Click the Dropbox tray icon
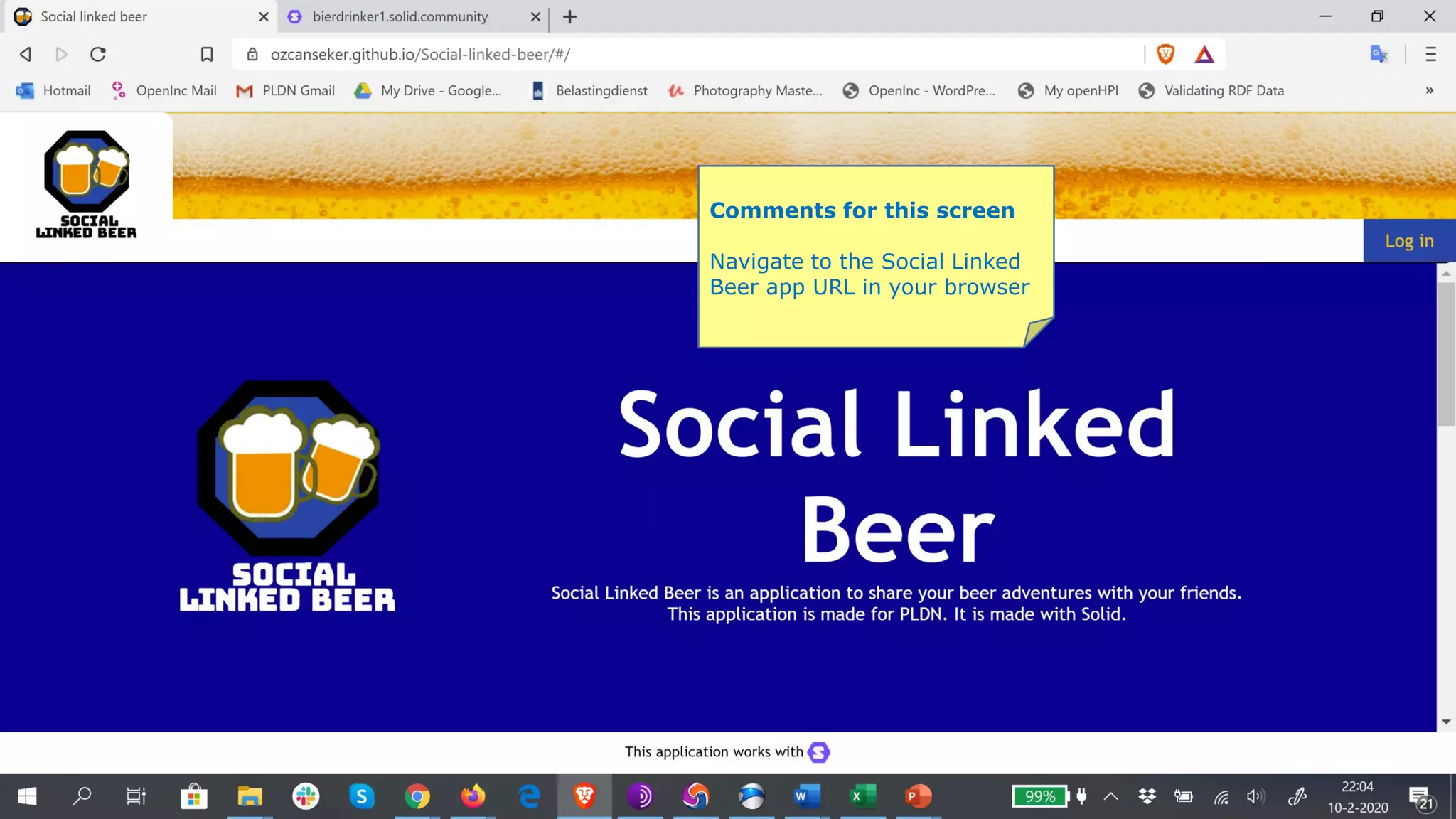The image size is (1456, 819). click(1147, 796)
